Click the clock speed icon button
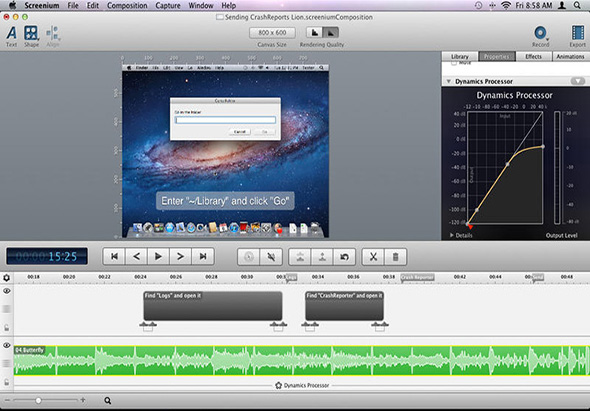This screenshot has height=411, width=590. 248,257
